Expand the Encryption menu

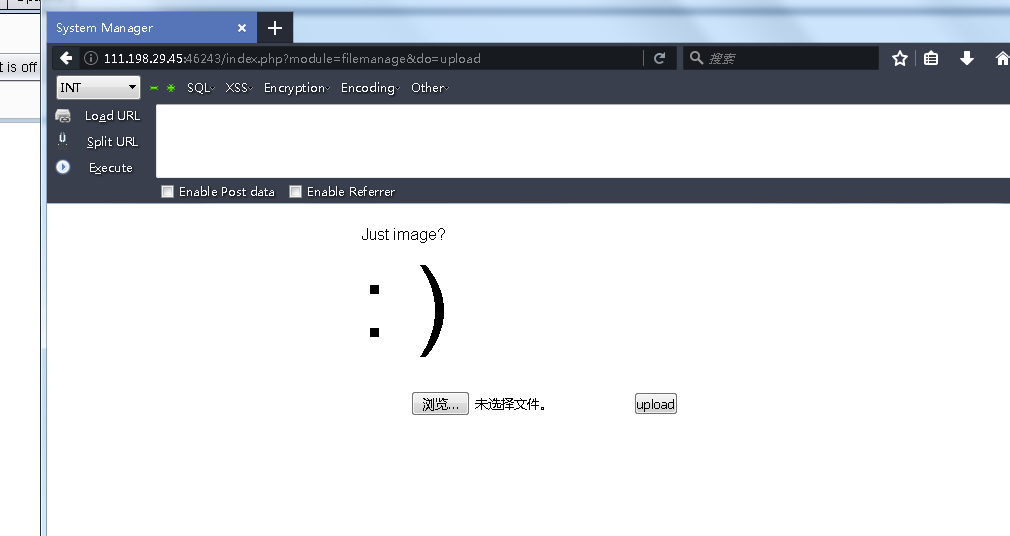pos(297,88)
